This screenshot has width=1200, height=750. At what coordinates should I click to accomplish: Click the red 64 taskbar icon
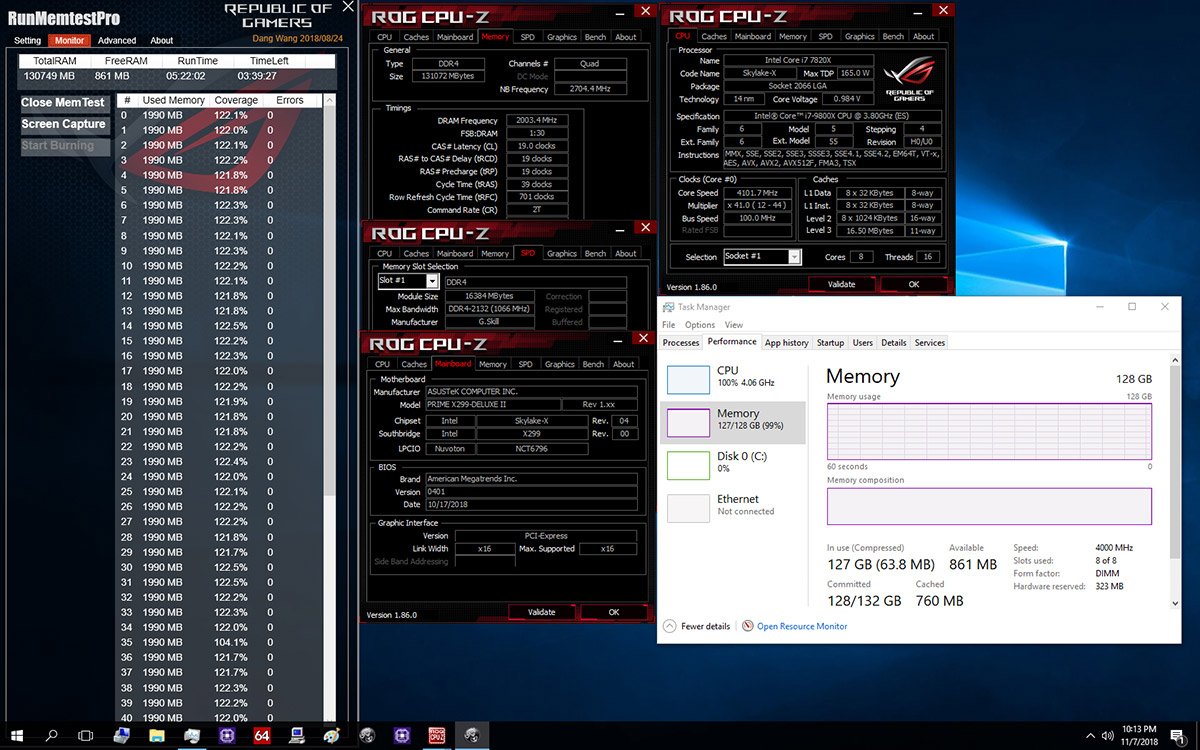click(x=262, y=735)
